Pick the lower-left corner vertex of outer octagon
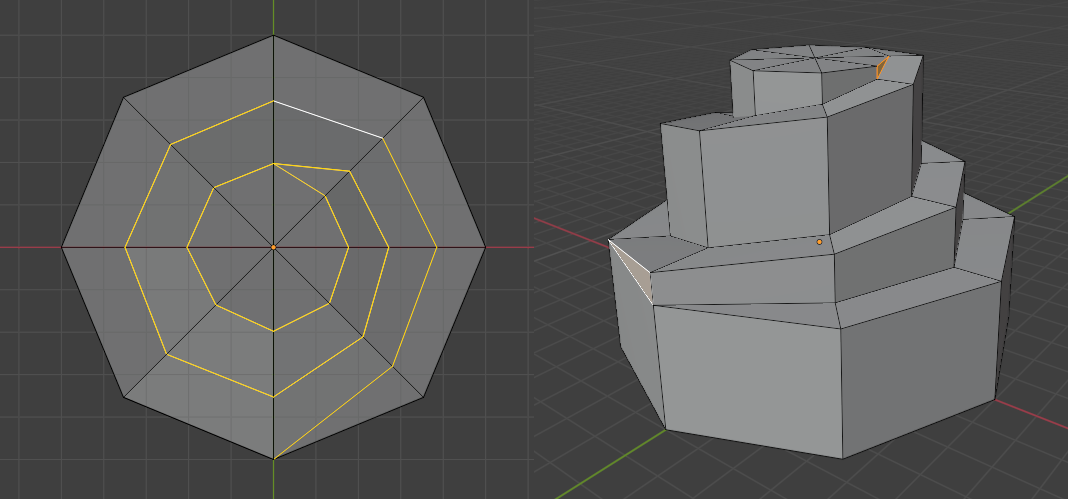1068x499 pixels. click(124, 396)
